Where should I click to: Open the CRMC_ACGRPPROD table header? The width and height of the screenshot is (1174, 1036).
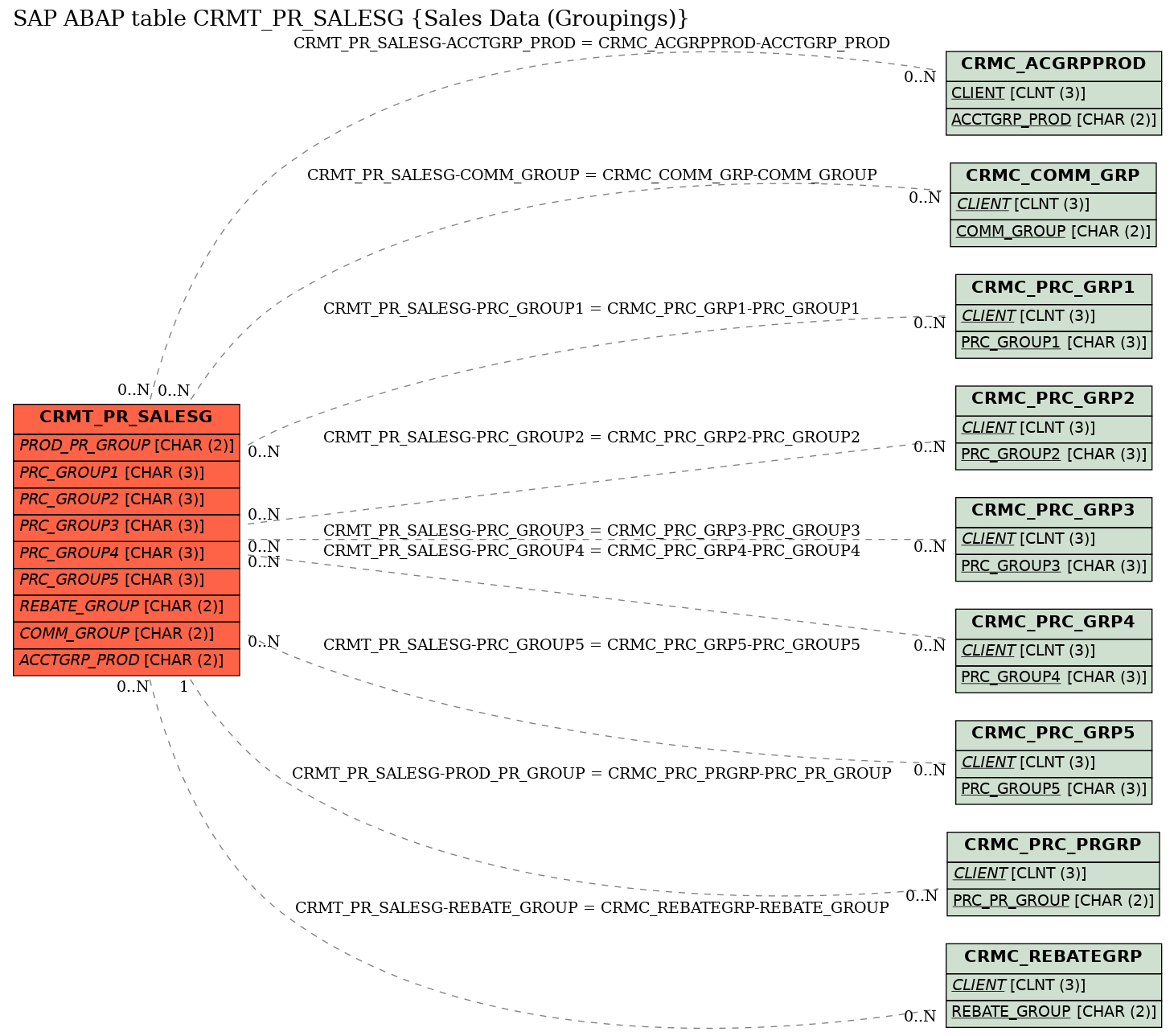click(x=1053, y=65)
